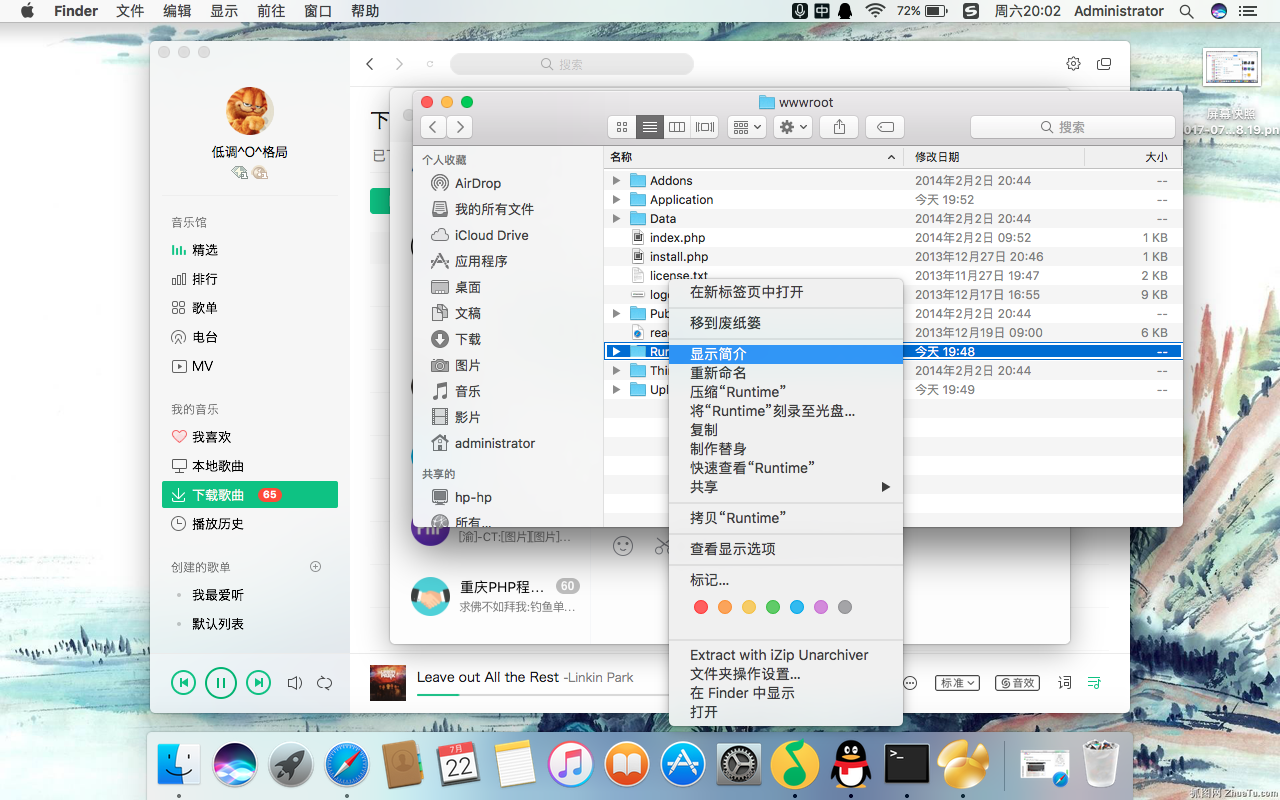
Task: Switch Finder to Cover Flow view
Action: (705, 127)
